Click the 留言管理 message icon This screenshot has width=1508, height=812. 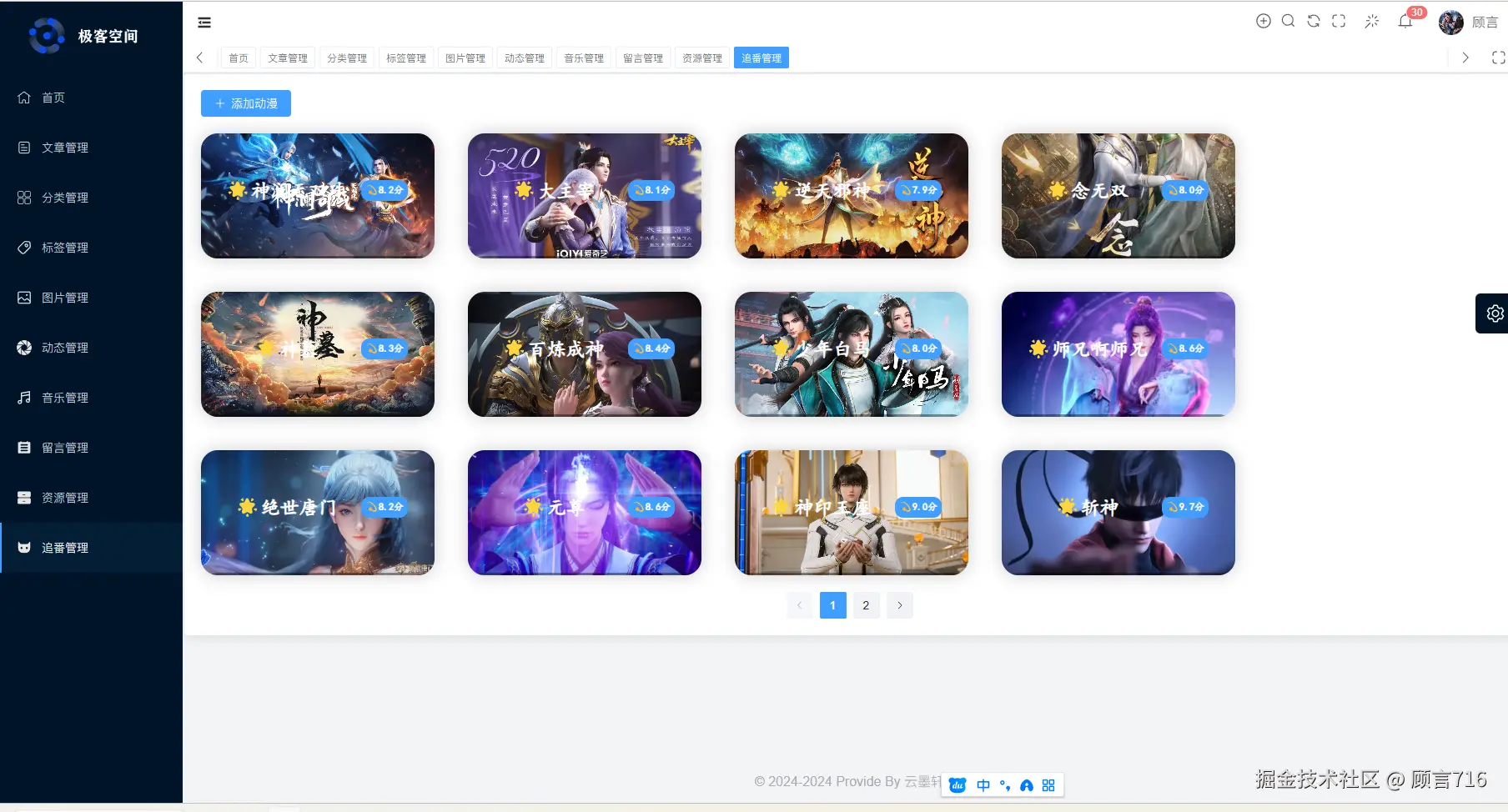(x=24, y=448)
